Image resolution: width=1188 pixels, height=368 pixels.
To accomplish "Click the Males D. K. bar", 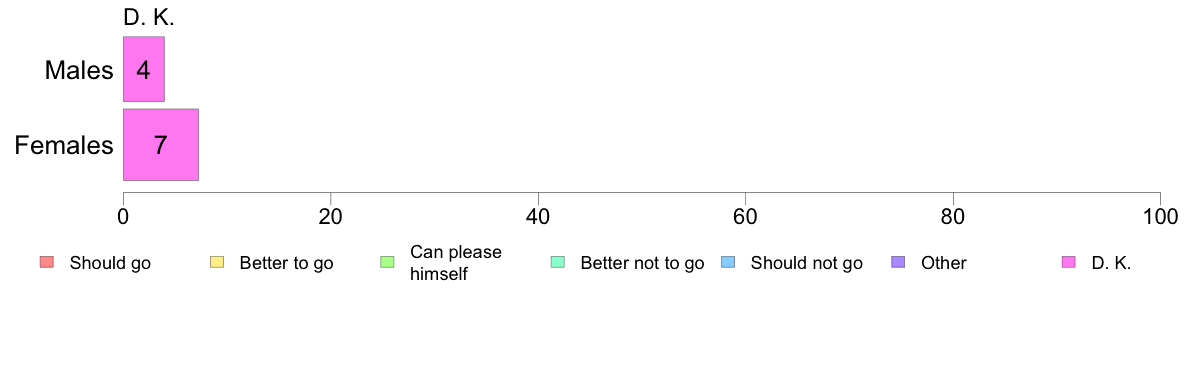I will click(144, 69).
